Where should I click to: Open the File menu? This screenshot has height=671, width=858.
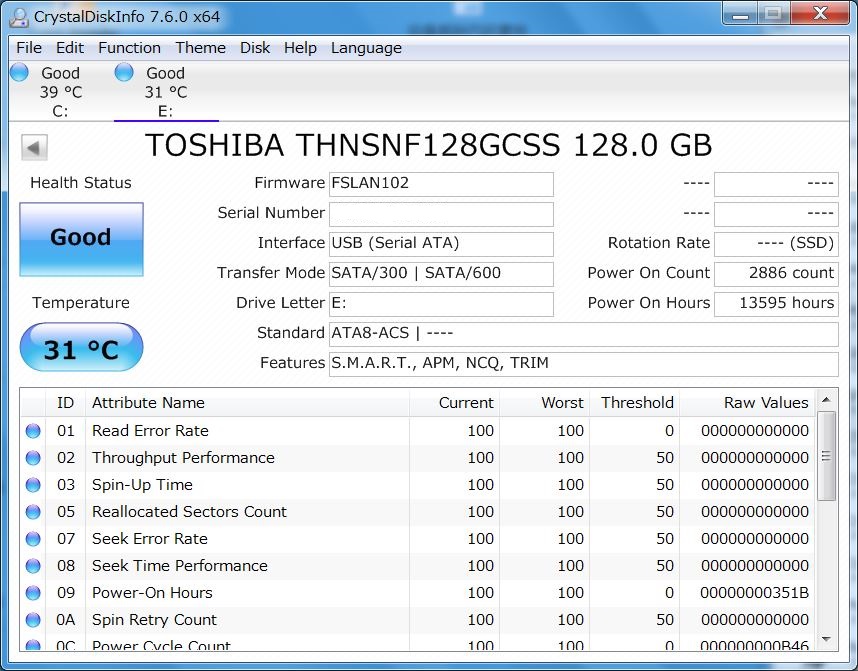(29, 48)
